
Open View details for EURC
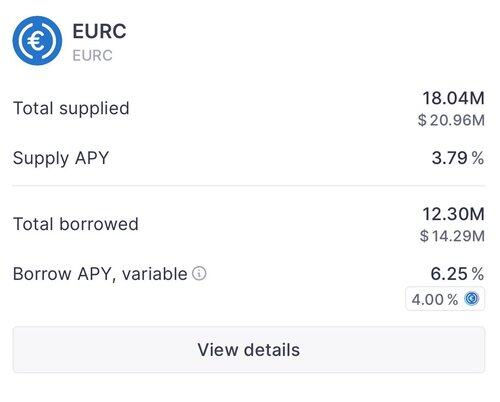pyautogui.click(x=249, y=350)
